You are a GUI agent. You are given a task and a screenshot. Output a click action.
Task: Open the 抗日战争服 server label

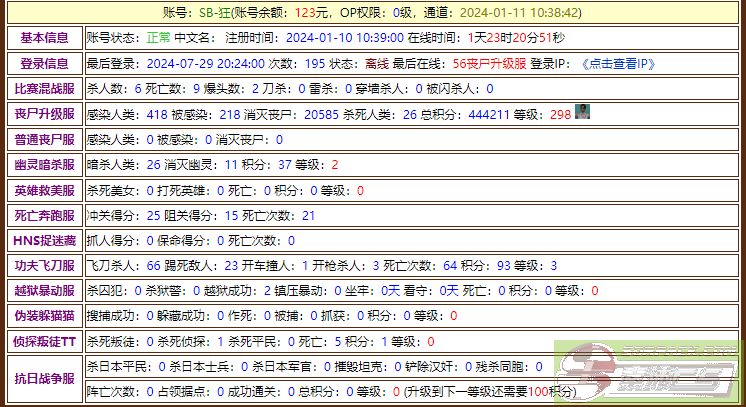click(x=45, y=379)
